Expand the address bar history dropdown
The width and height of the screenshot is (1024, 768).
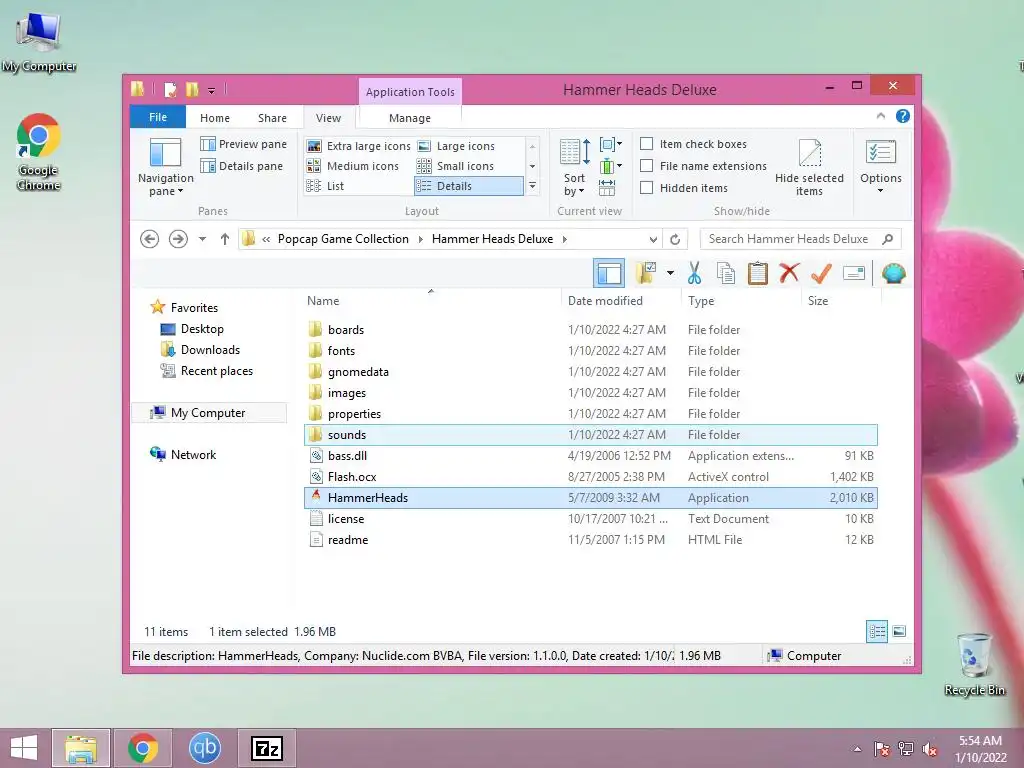pos(652,239)
